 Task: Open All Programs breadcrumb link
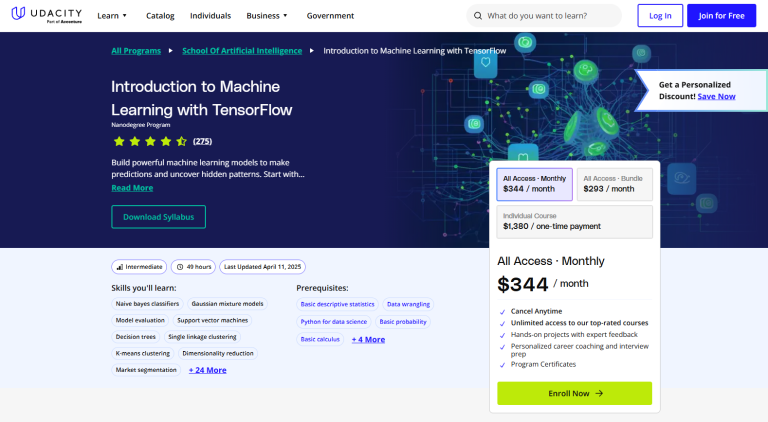(136, 50)
